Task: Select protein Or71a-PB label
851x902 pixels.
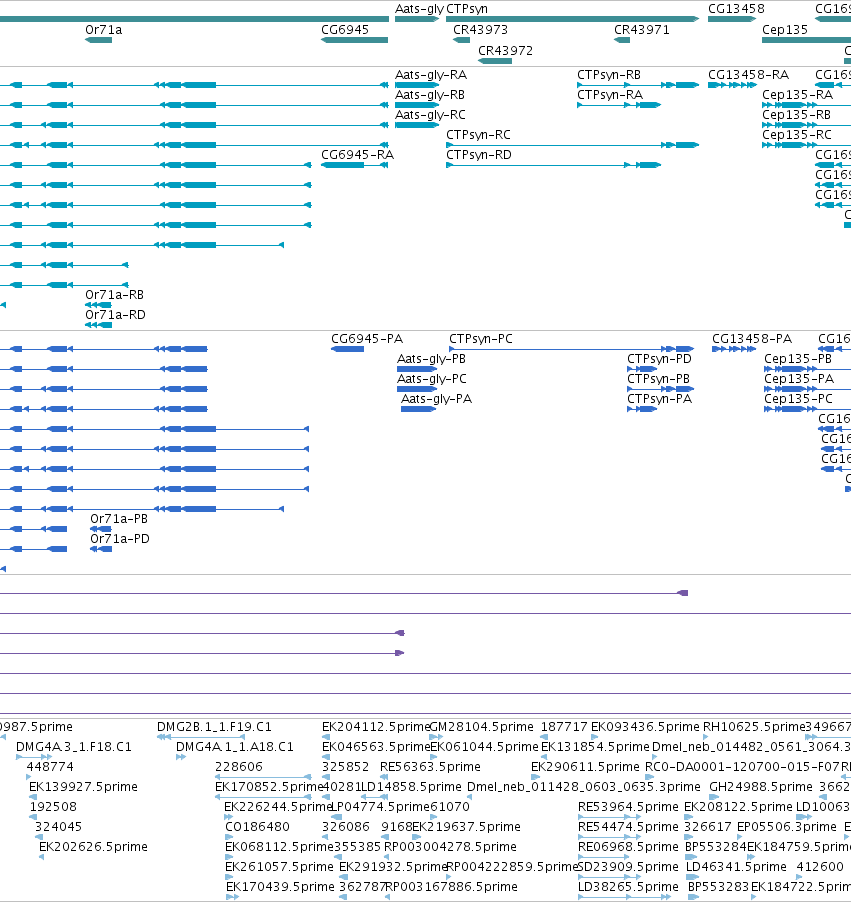Action: (119, 519)
